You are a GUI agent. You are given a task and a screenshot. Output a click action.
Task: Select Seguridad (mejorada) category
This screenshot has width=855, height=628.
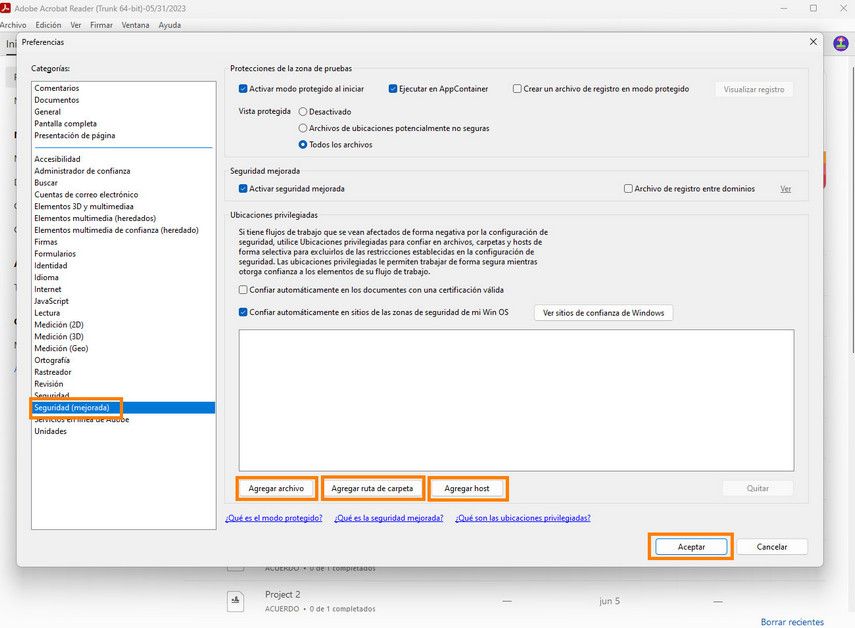pyautogui.click(x=123, y=408)
